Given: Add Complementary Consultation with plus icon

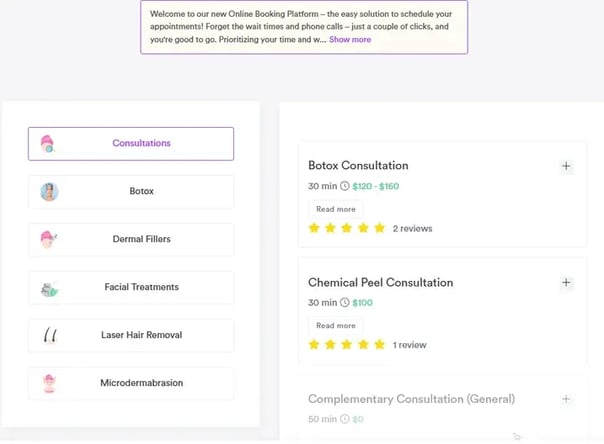Looking at the screenshot, I should pos(566,399).
